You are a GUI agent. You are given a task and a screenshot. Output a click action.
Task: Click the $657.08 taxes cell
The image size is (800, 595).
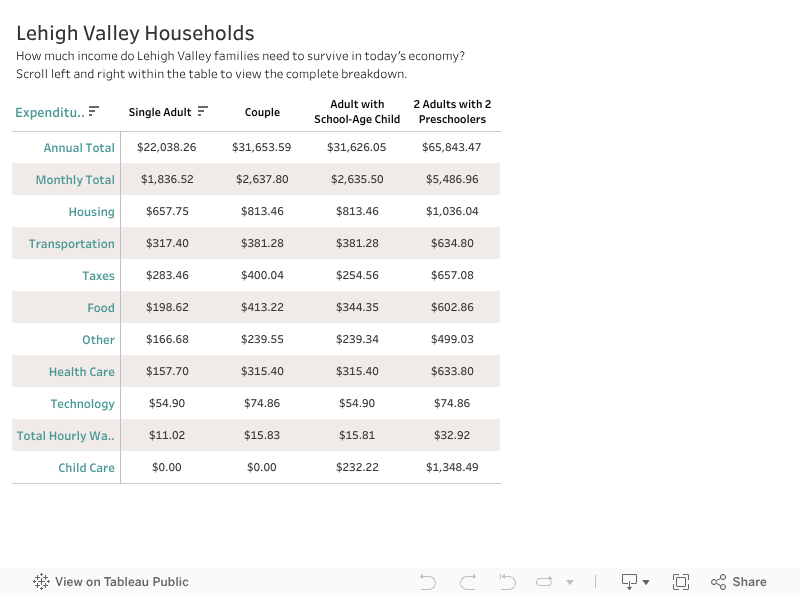[453, 276]
